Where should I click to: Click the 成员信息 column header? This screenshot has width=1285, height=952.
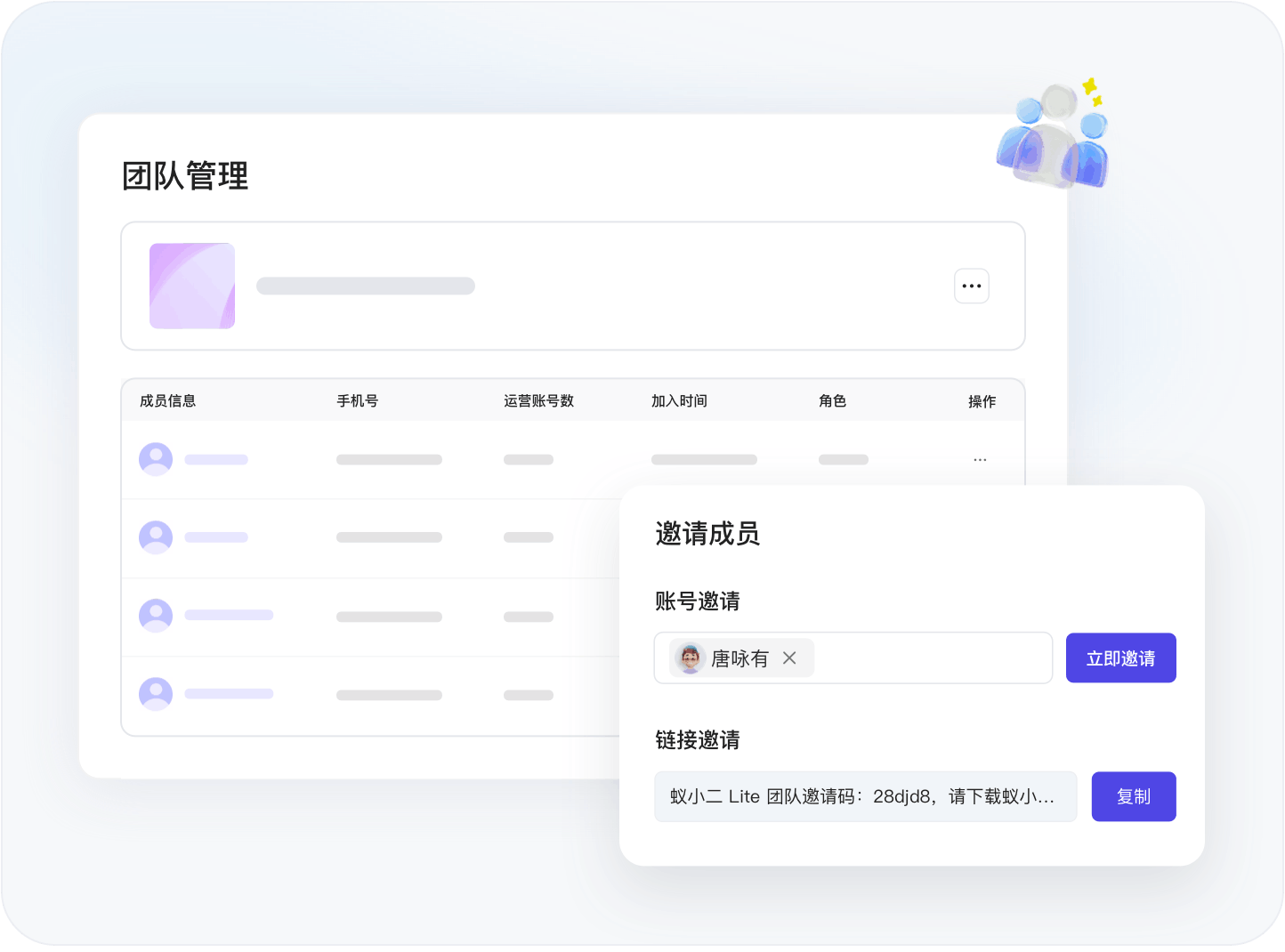click(x=167, y=401)
